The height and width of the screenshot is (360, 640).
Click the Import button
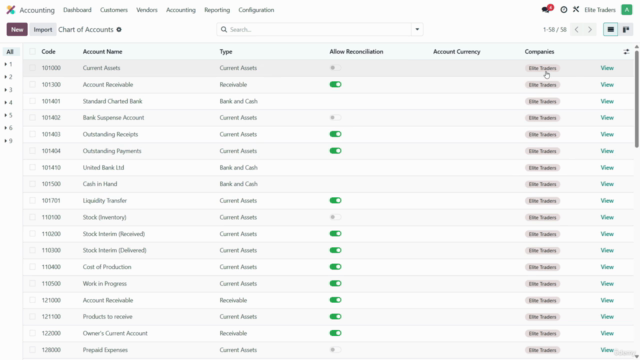tap(43, 29)
